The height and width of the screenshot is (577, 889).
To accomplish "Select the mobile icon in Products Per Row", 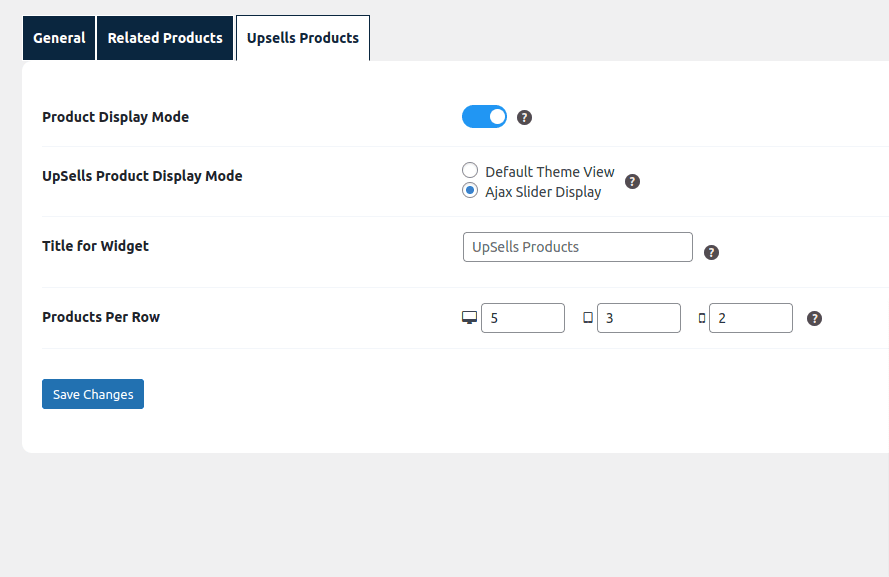I will [x=701, y=316].
